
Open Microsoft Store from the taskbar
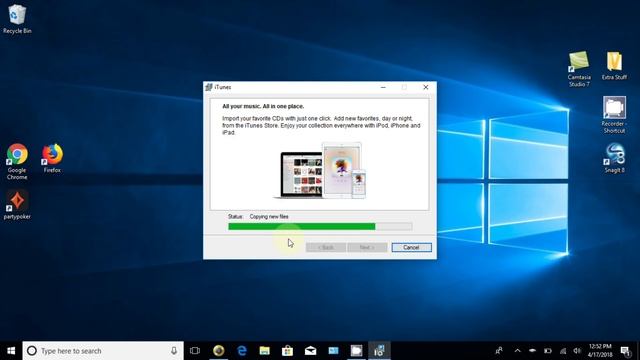[287, 351]
